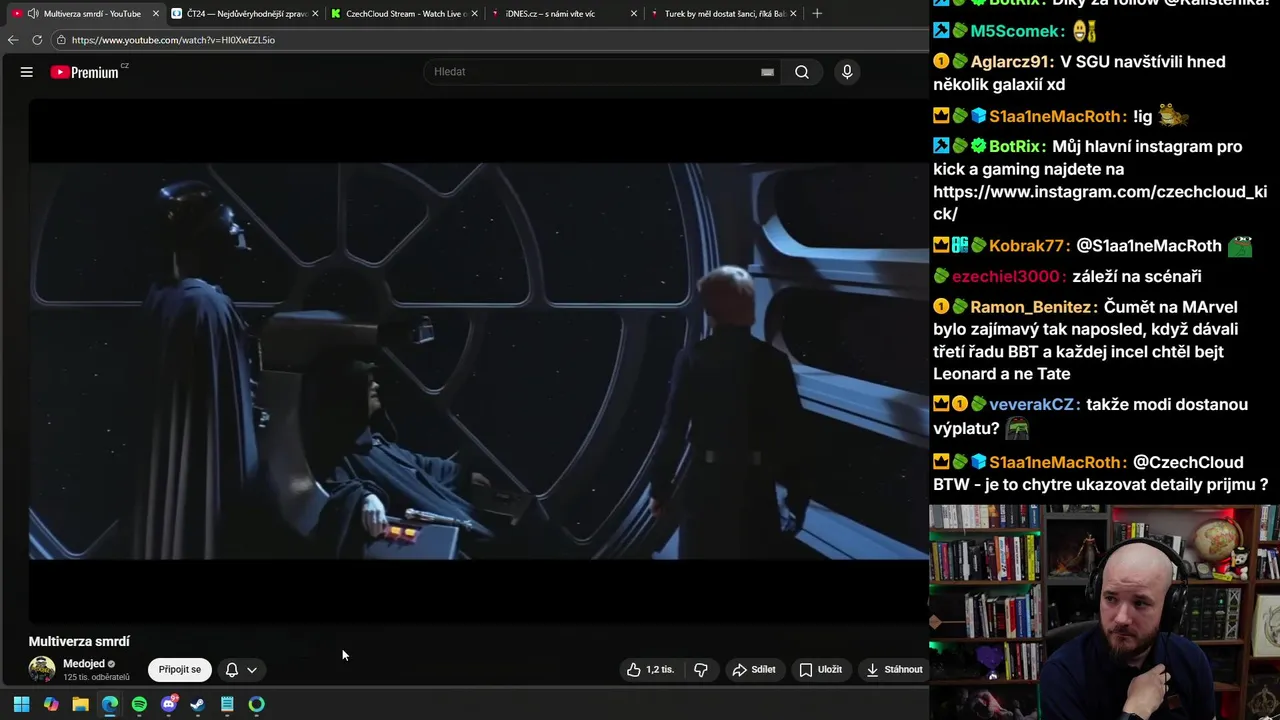Close the iDNES.cz tab
1280x720 pixels.
[x=634, y=14]
